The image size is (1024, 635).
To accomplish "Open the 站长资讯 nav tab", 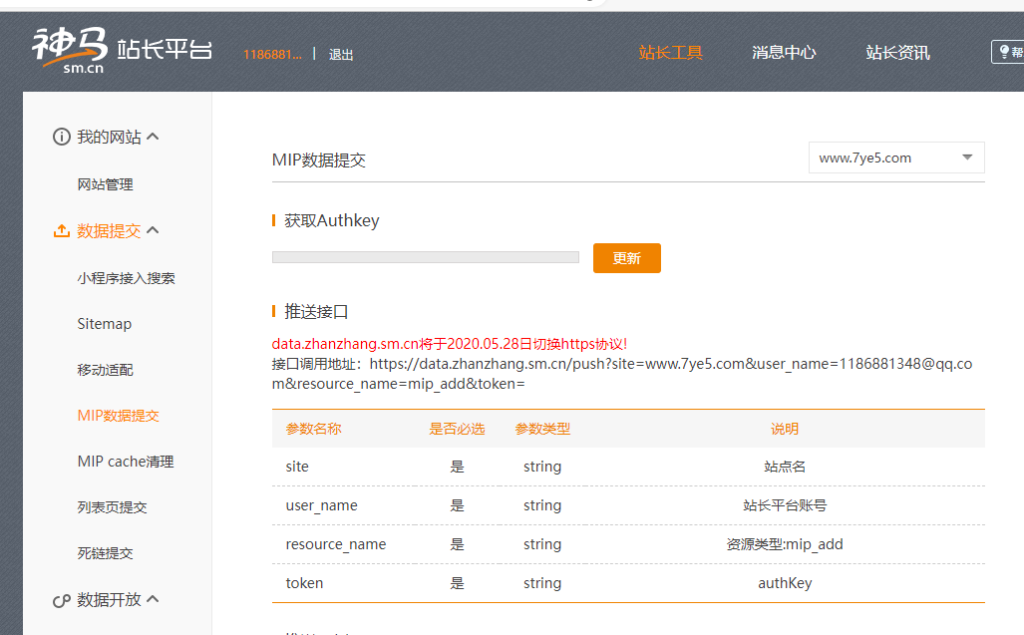I will pyautogui.click(x=897, y=52).
